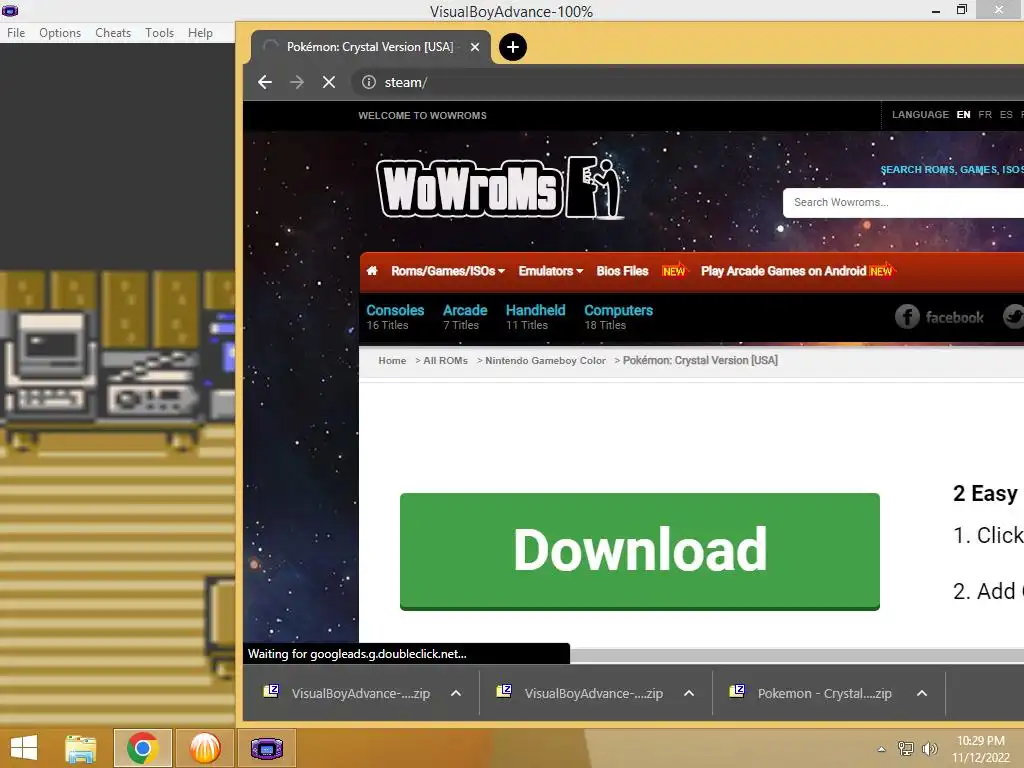This screenshot has width=1024, height=768.
Task: Open the second VisualBoyAdvance zip download
Action: pyautogui.click(x=593, y=694)
